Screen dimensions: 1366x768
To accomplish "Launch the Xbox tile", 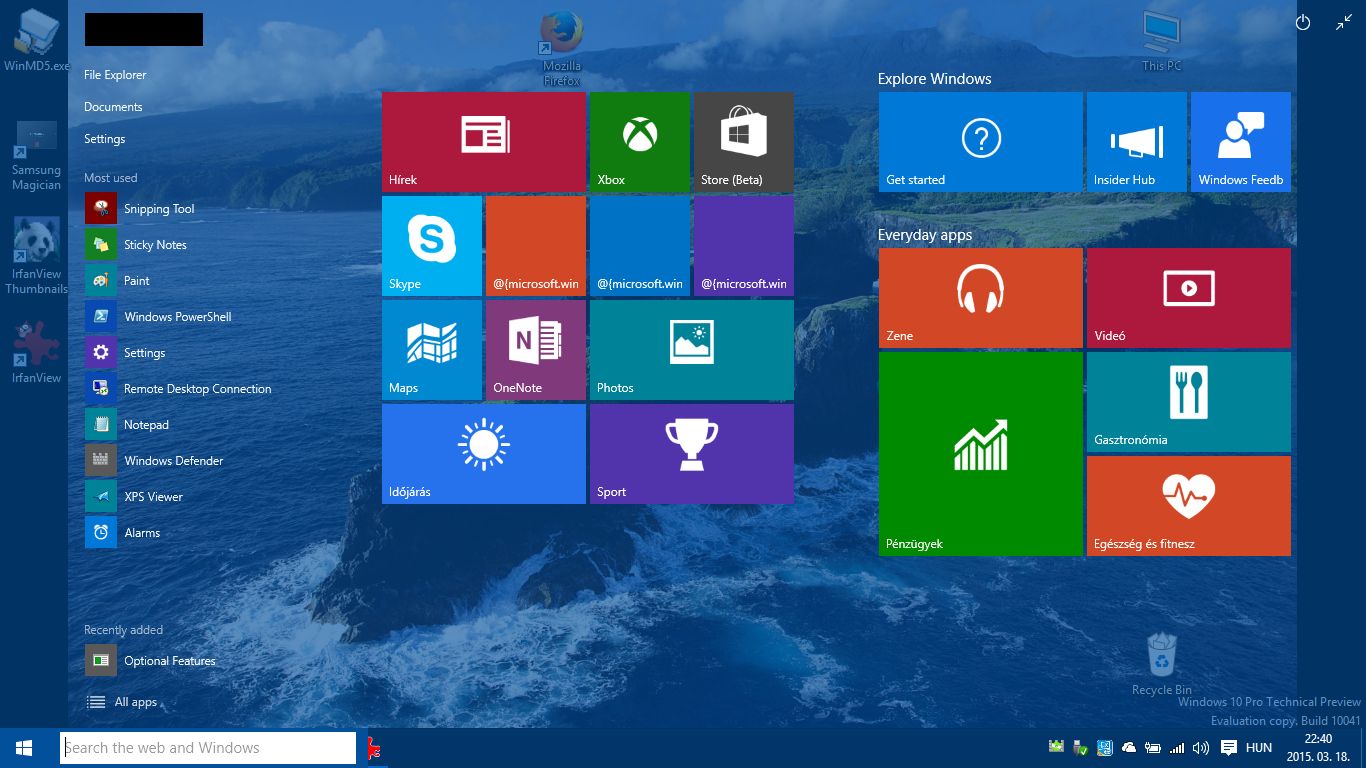I will pyautogui.click(x=639, y=142).
